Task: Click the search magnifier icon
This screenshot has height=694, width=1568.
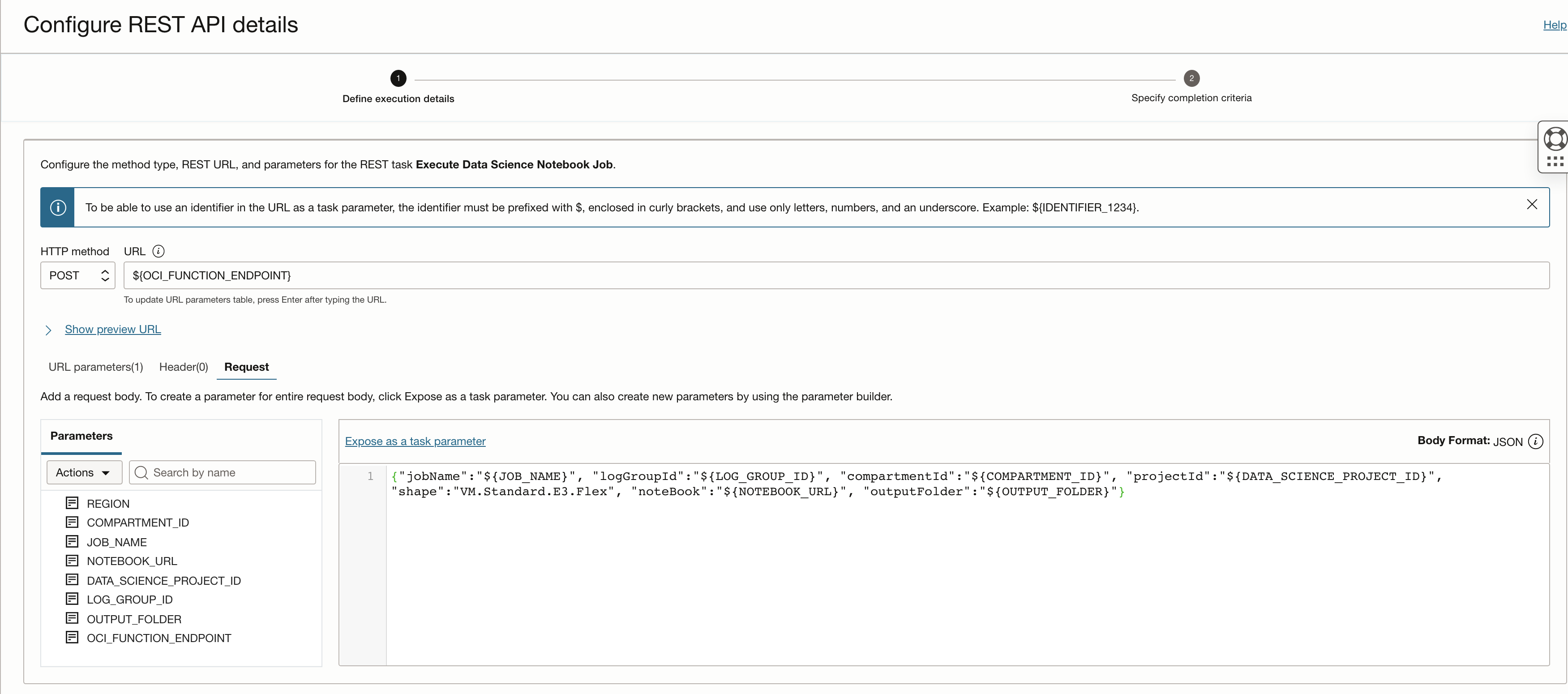Action: click(141, 472)
